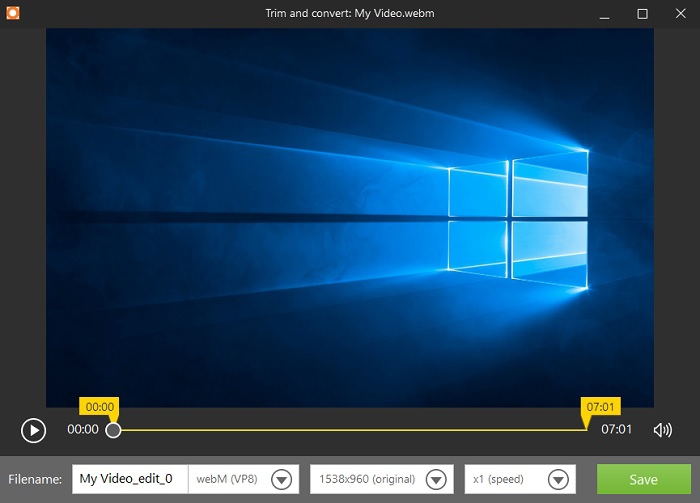Expand the resolution dropdown arrow

point(436,480)
